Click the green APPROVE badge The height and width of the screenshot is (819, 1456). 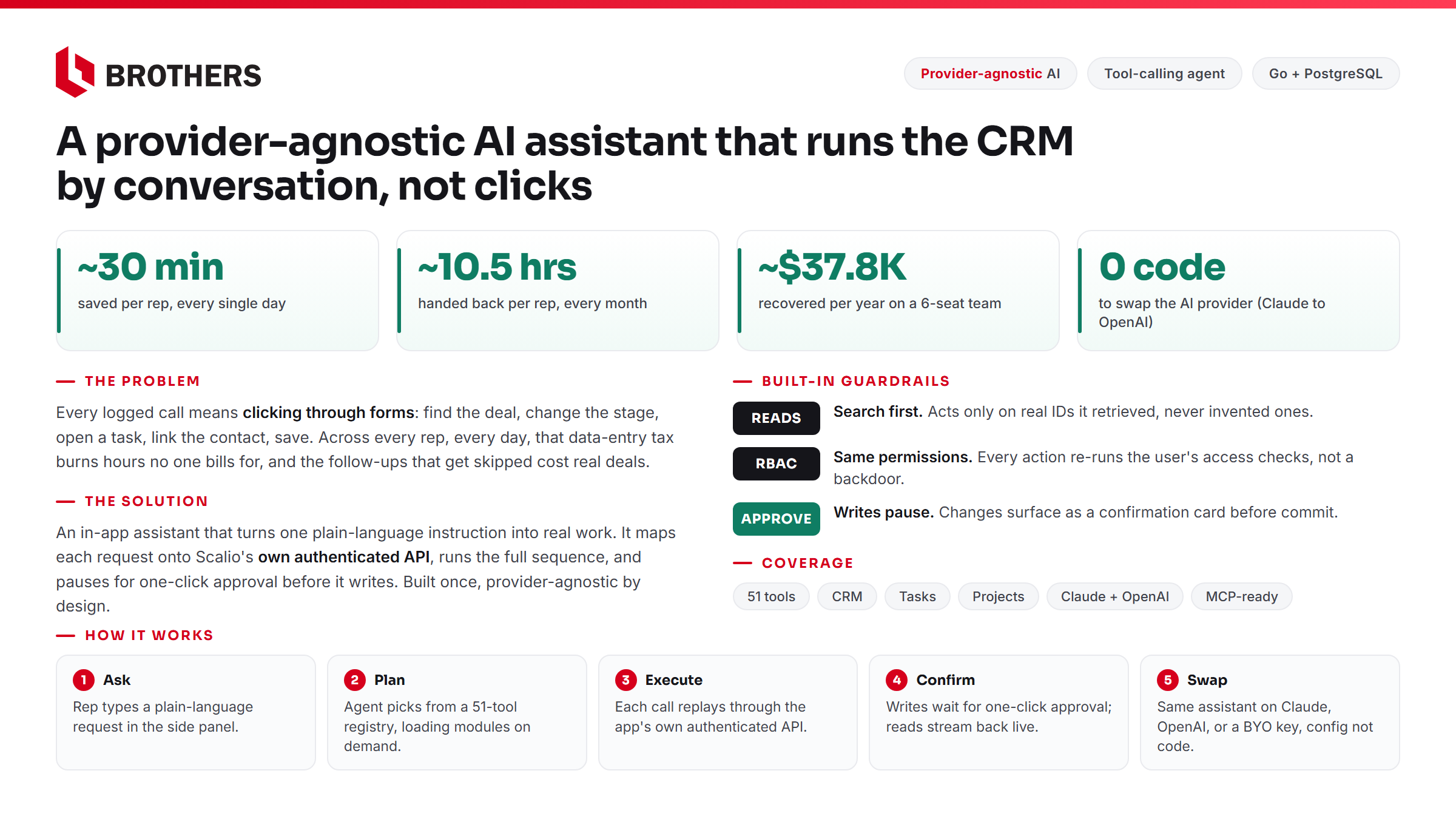tap(776, 519)
